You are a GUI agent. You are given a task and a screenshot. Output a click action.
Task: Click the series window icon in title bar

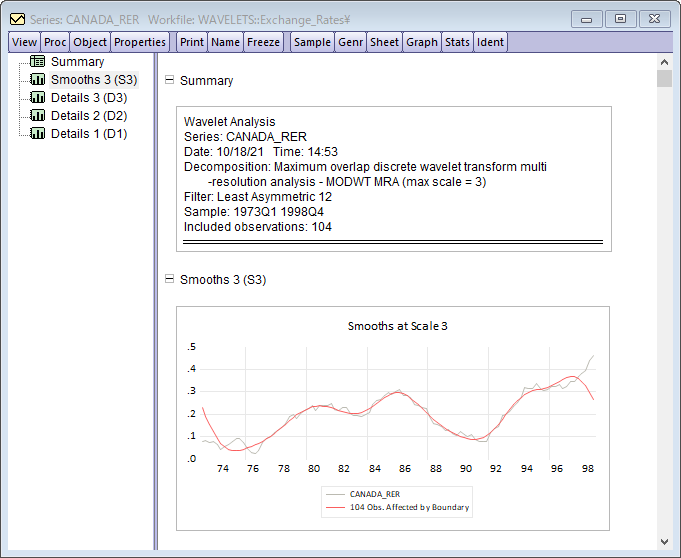(x=17, y=19)
